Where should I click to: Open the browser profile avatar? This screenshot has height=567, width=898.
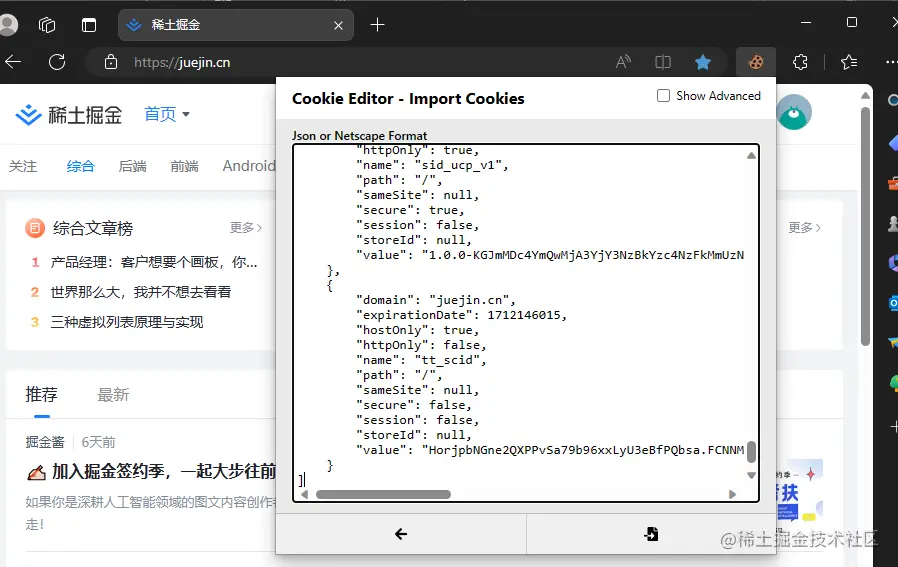coord(8,25)
